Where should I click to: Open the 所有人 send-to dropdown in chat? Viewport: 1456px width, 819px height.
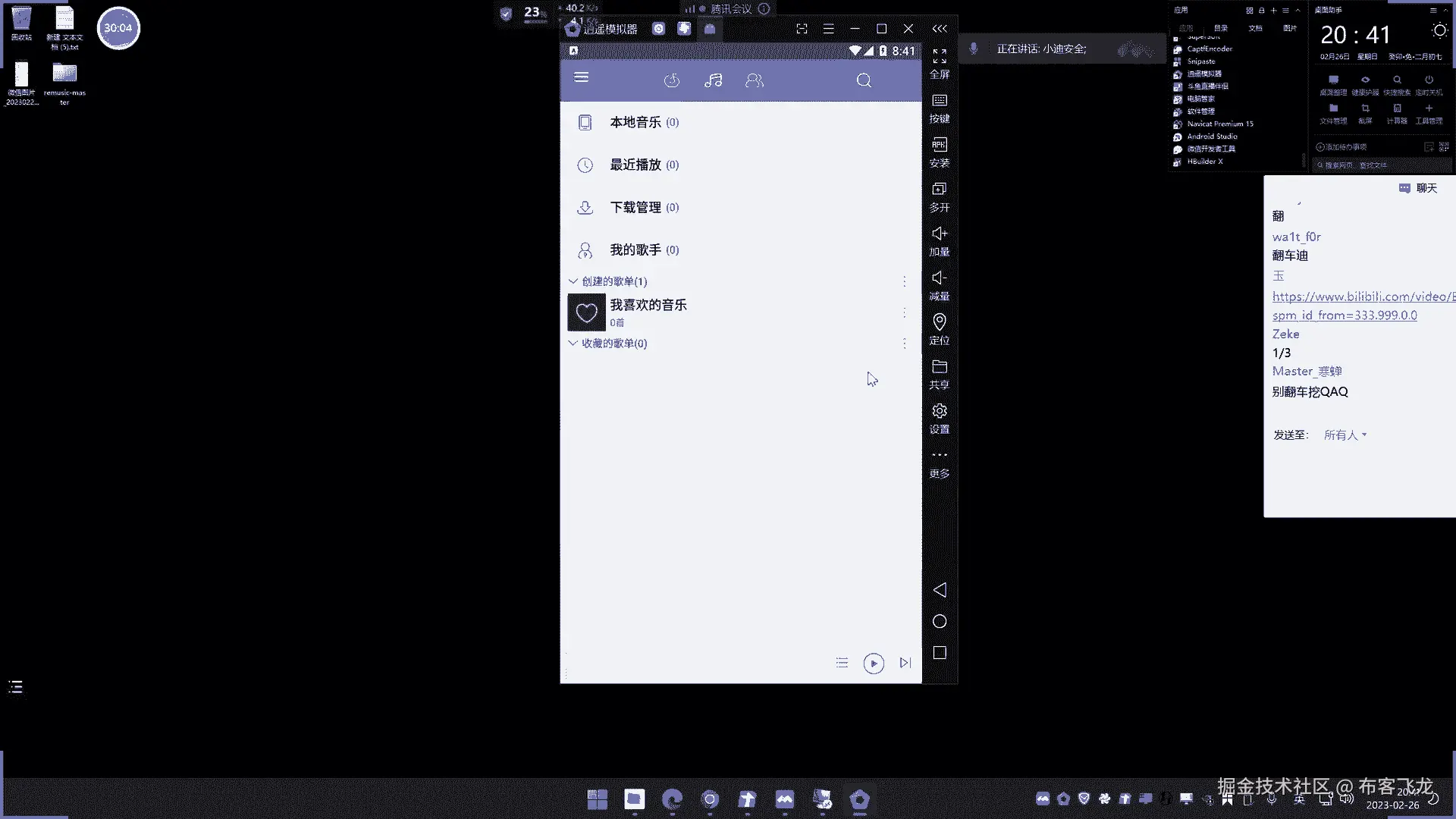[1345, 435]
